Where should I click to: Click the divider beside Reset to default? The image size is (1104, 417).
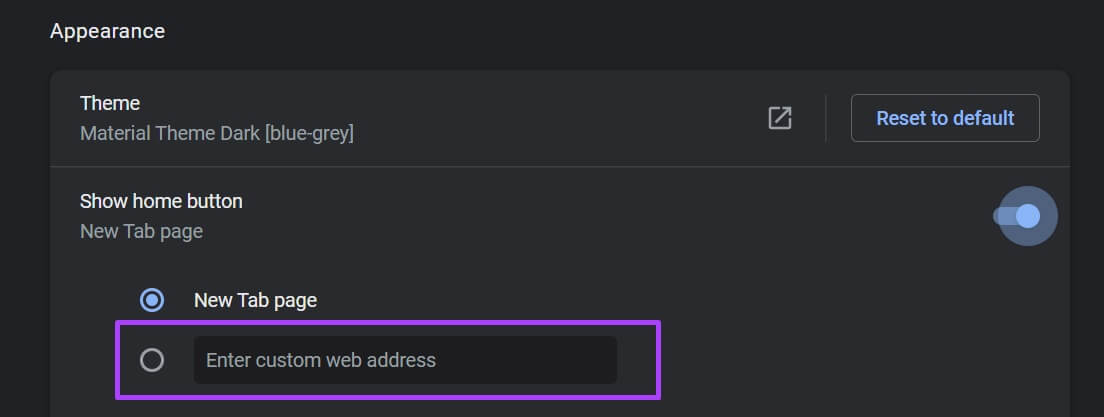click(x=825, y=118)
